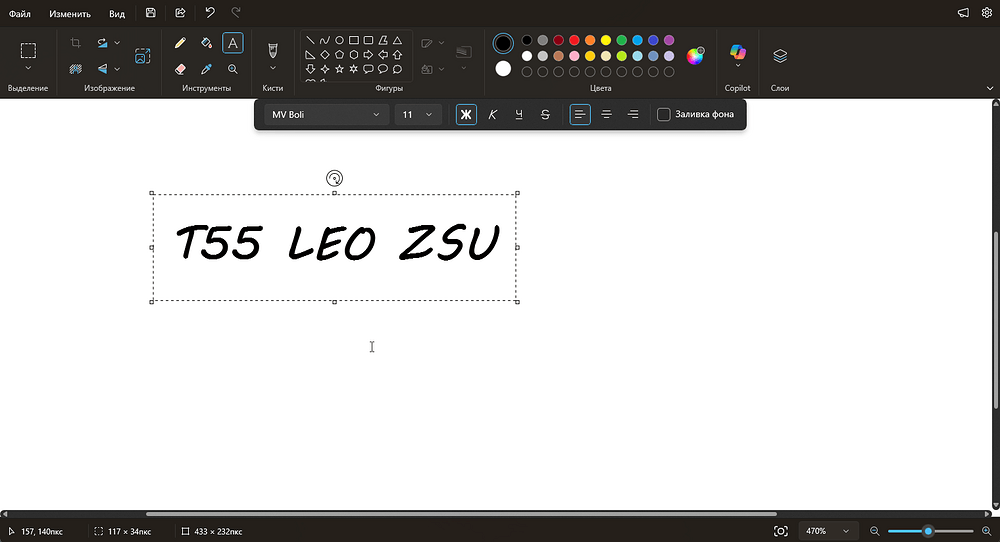Select the Magnifier tool

233,69
